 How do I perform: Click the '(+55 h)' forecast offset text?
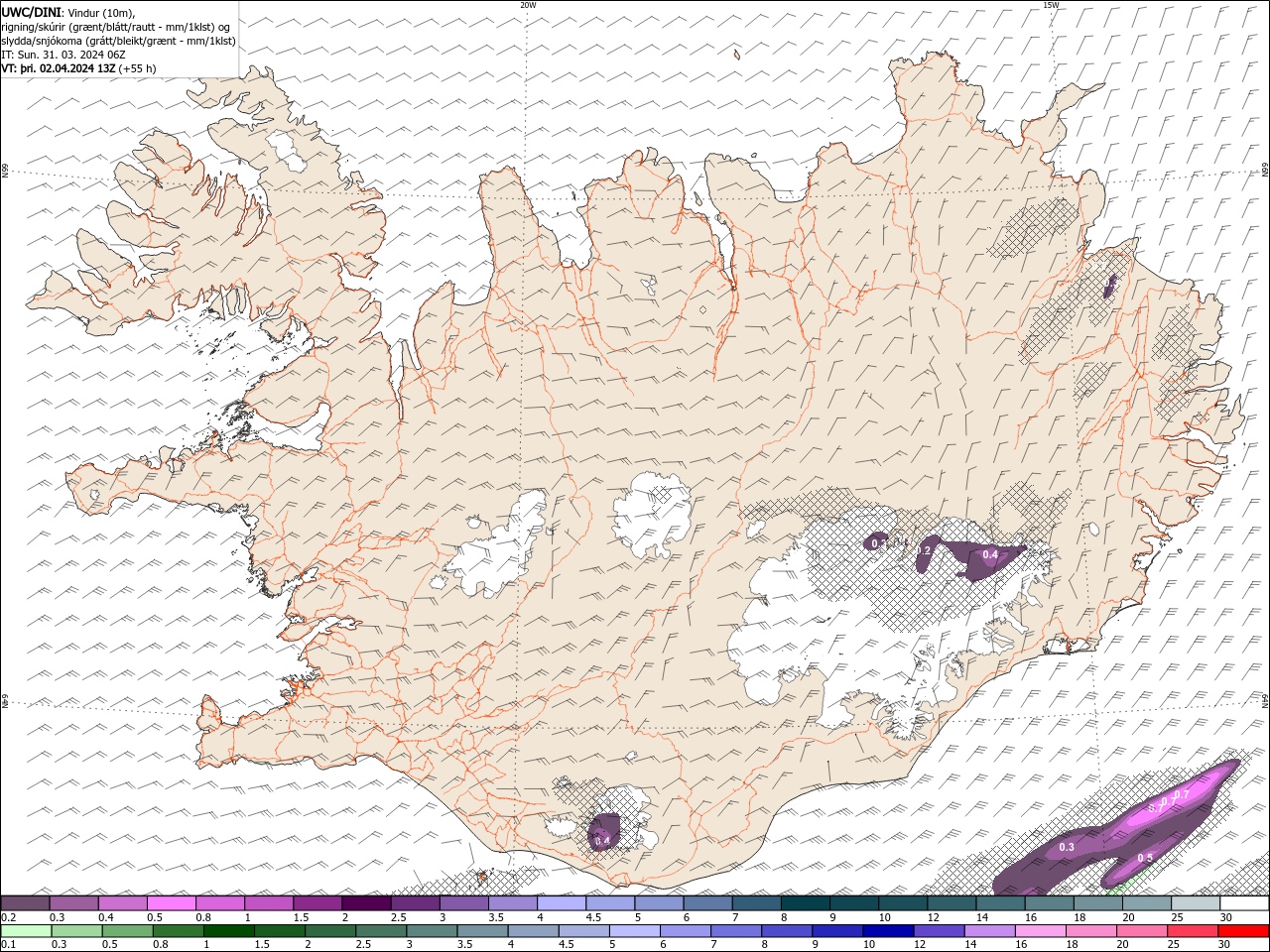coord(137,68)
